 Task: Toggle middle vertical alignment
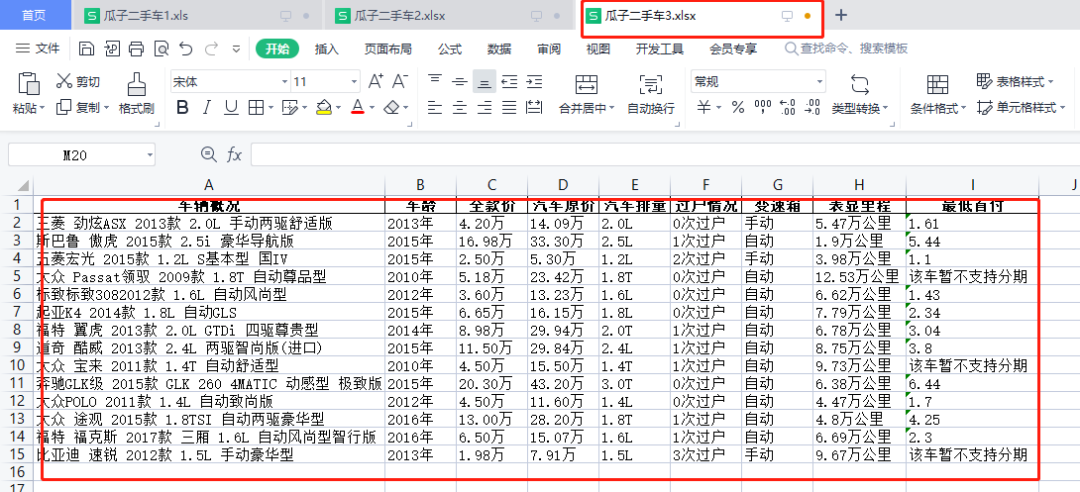click(459, 81)
